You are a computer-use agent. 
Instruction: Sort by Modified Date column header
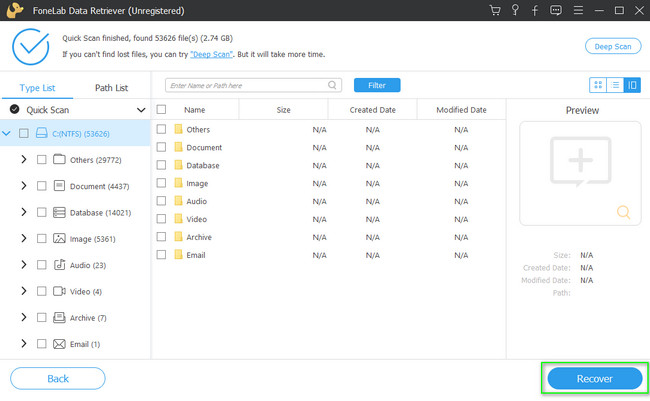tap(461, 110)
